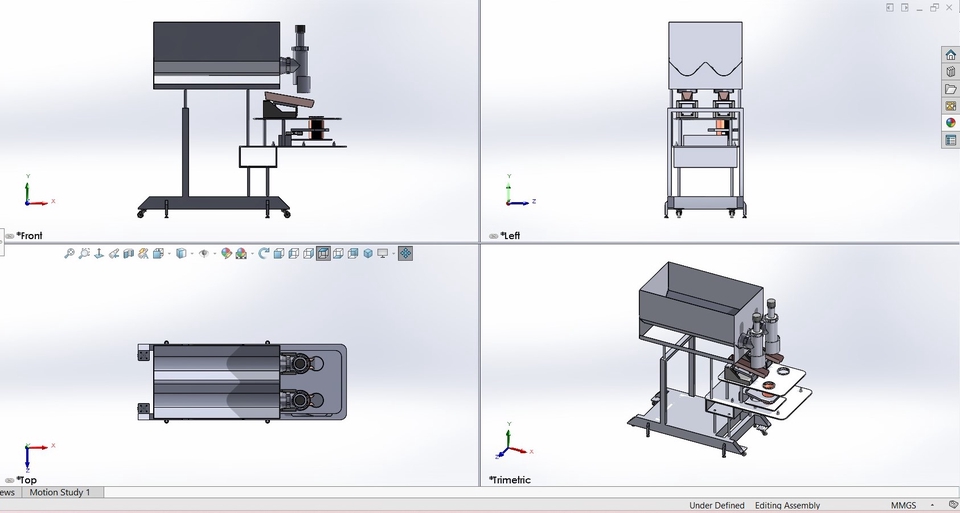Select the assembly model in the Trimetric view
Viewport: 960px width, 513px height.
click(x=719, y=361)
